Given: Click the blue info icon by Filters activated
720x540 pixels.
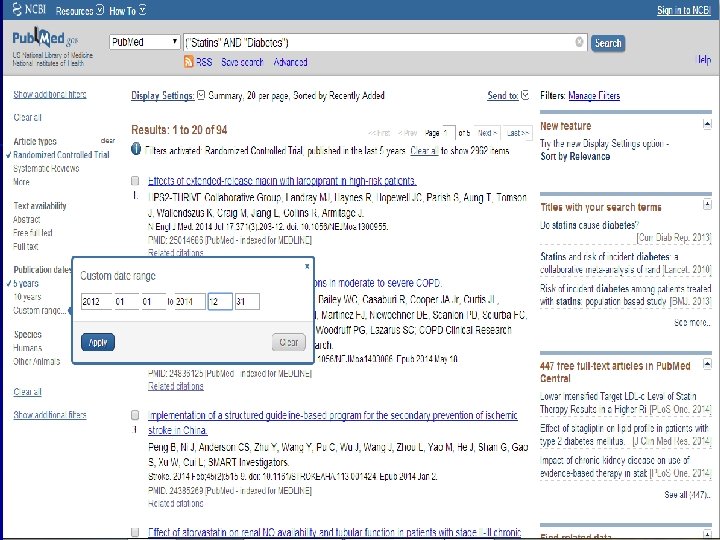Looking at the screenshot, I should coord(136,149).
